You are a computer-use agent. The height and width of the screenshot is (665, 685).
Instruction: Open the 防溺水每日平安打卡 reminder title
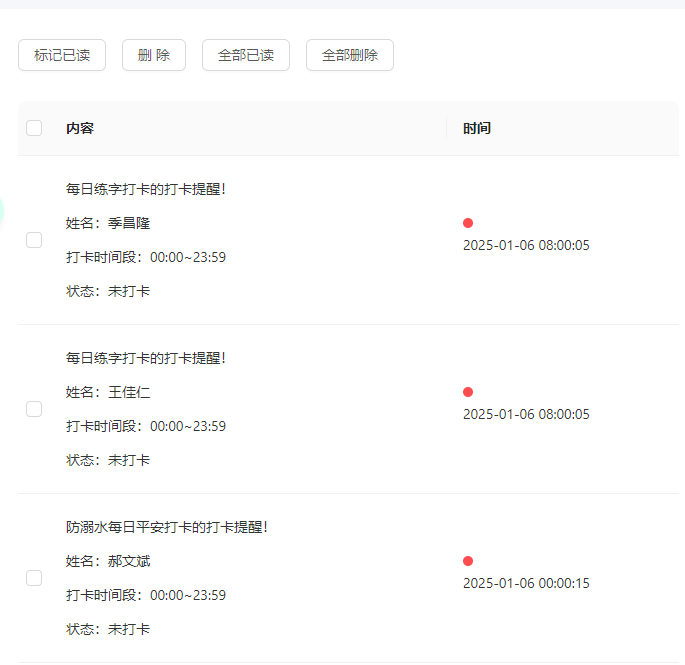click(x=166, y=527)
